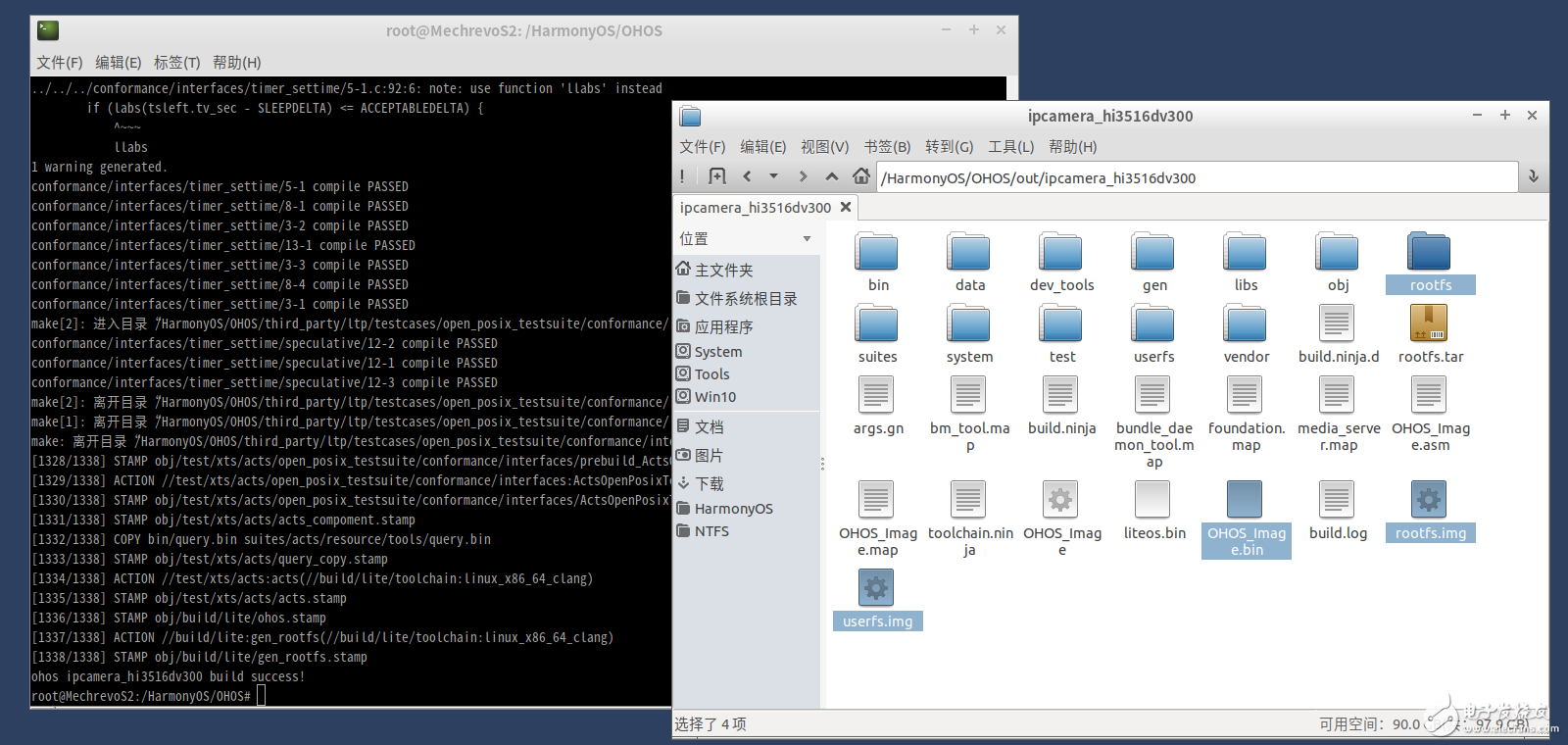
Task: Go back to previous folder
Action: pyautogui.click(x=748, y=176)
